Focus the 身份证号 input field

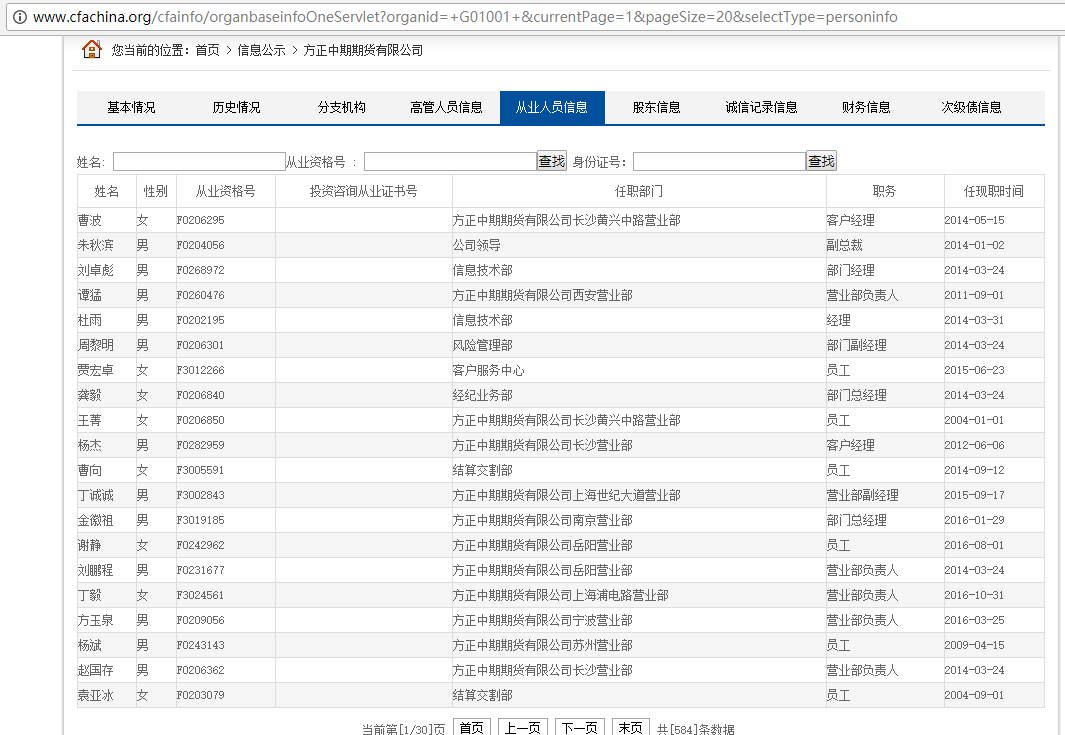click(719, 162)
